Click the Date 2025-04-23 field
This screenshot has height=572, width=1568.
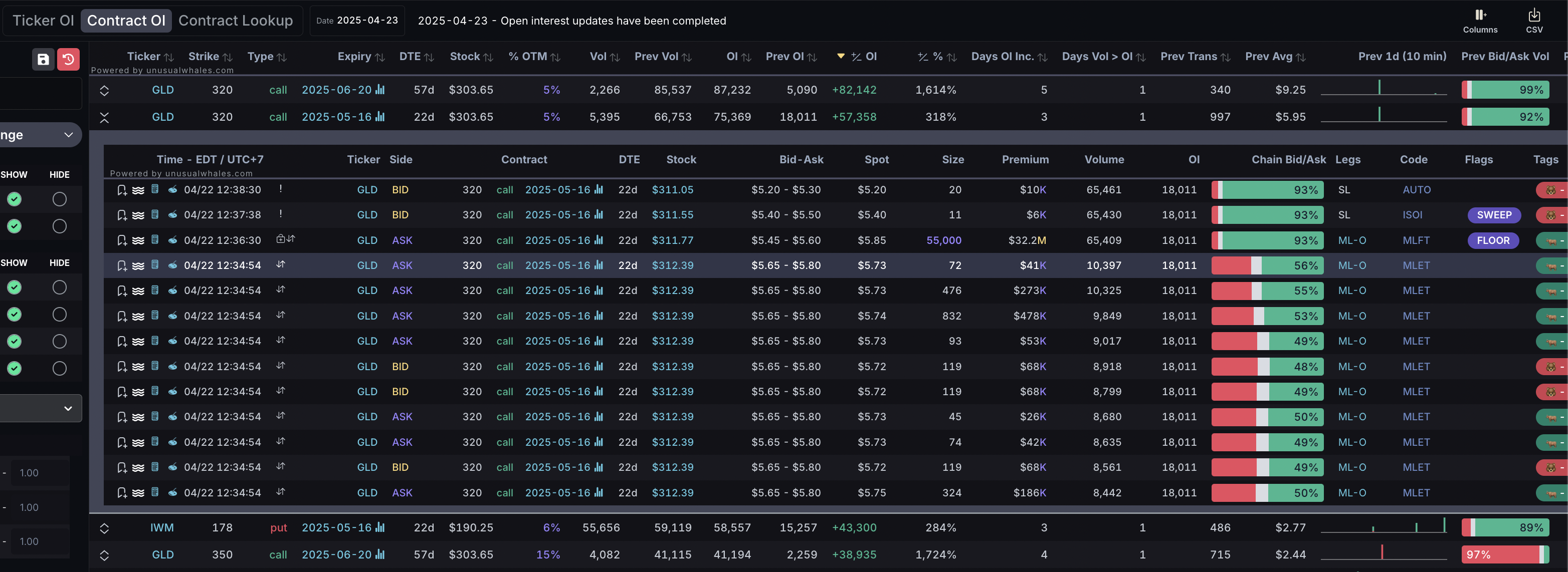[357, 21]
